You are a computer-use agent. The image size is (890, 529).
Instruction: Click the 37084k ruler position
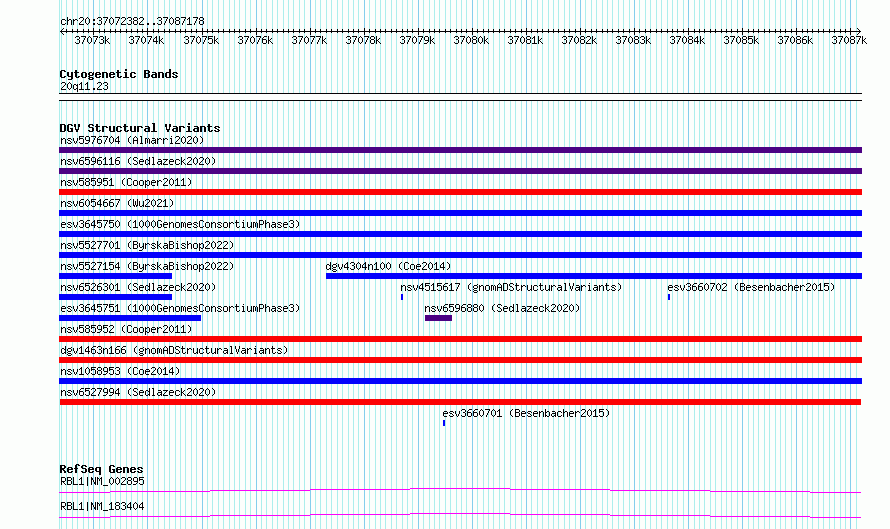tap(687, 40)
